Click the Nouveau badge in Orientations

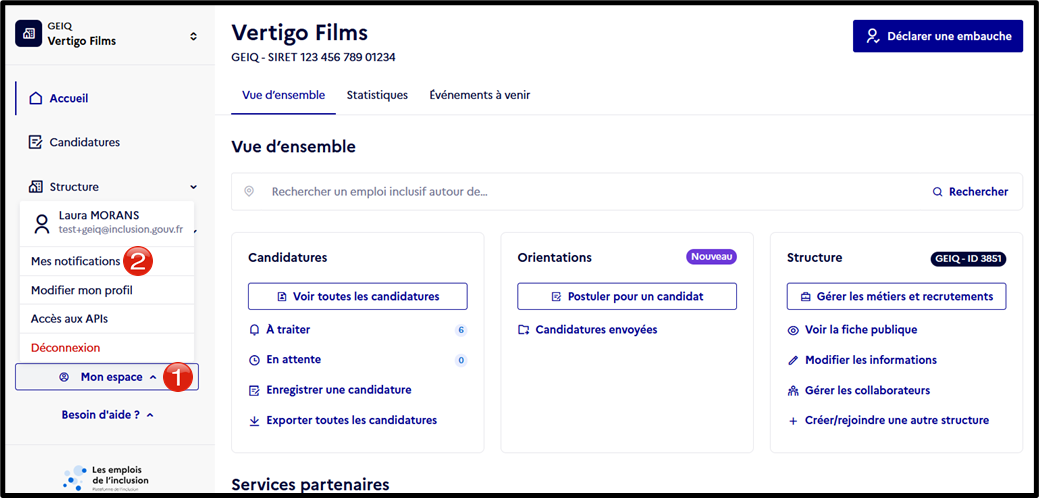click(x=712, y=256)
